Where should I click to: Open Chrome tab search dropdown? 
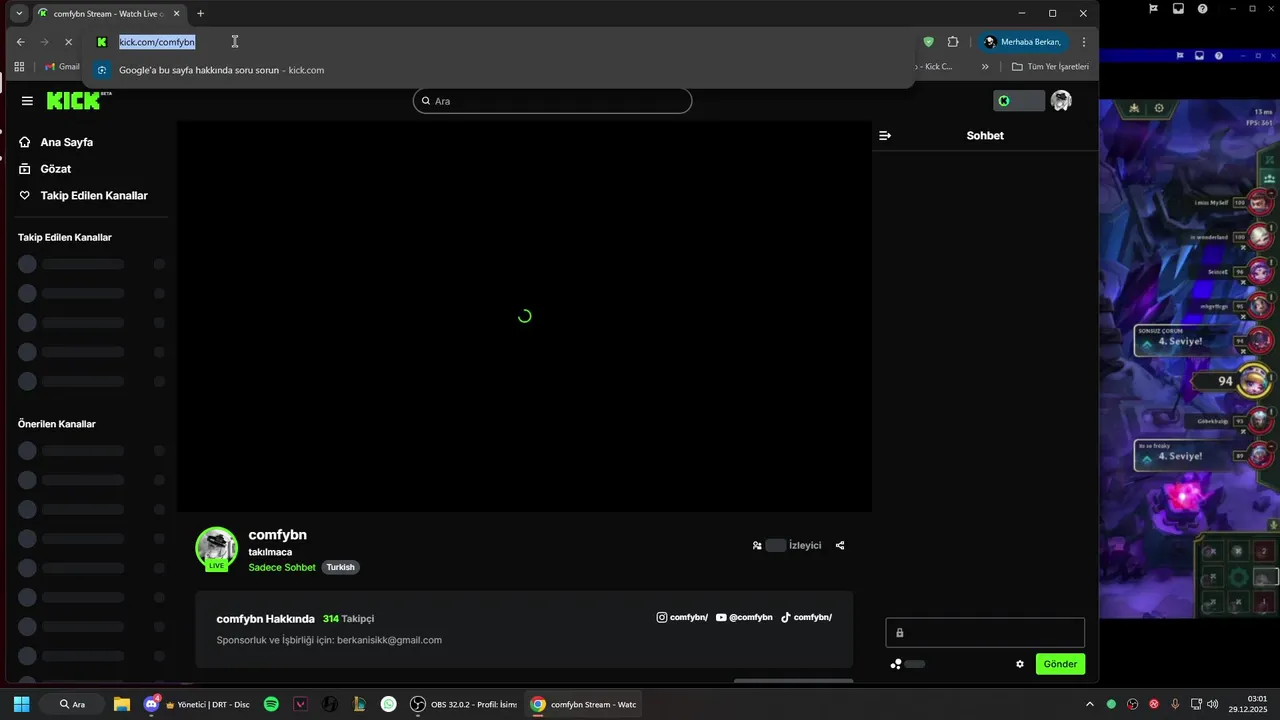coord(19,14)
